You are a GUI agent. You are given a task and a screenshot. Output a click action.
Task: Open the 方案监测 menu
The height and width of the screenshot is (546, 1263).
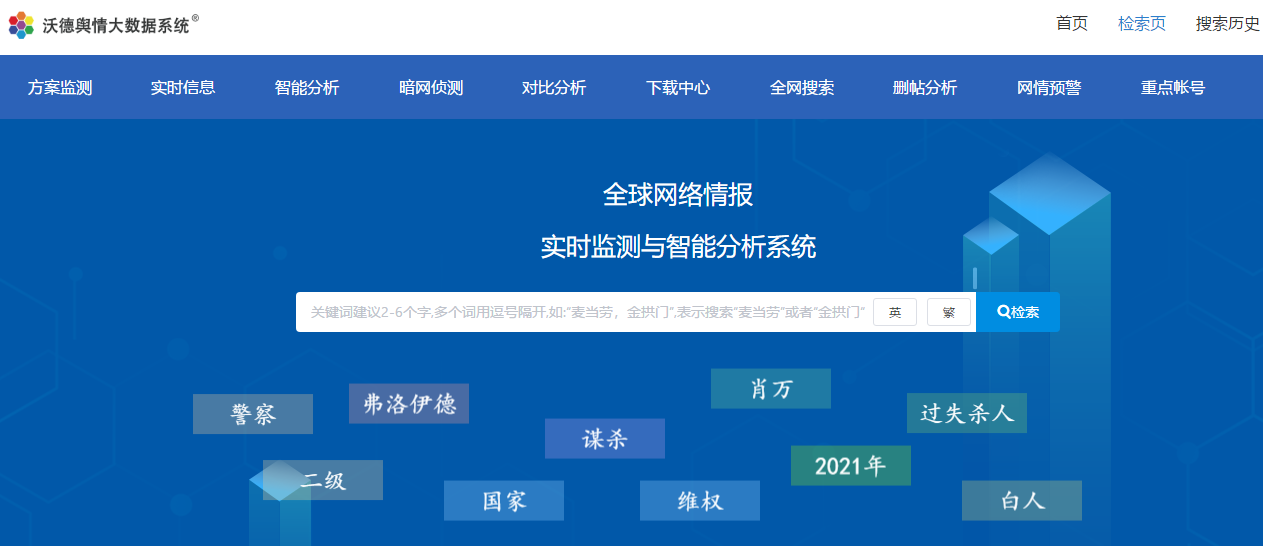tap(60, 88)
